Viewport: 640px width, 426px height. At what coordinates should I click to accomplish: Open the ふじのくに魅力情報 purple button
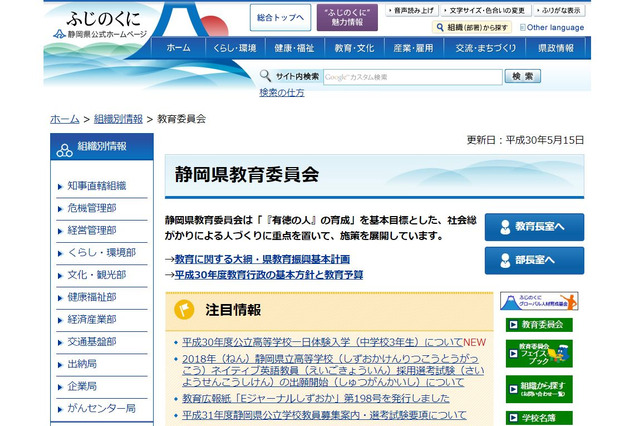[x=347, y=18]
